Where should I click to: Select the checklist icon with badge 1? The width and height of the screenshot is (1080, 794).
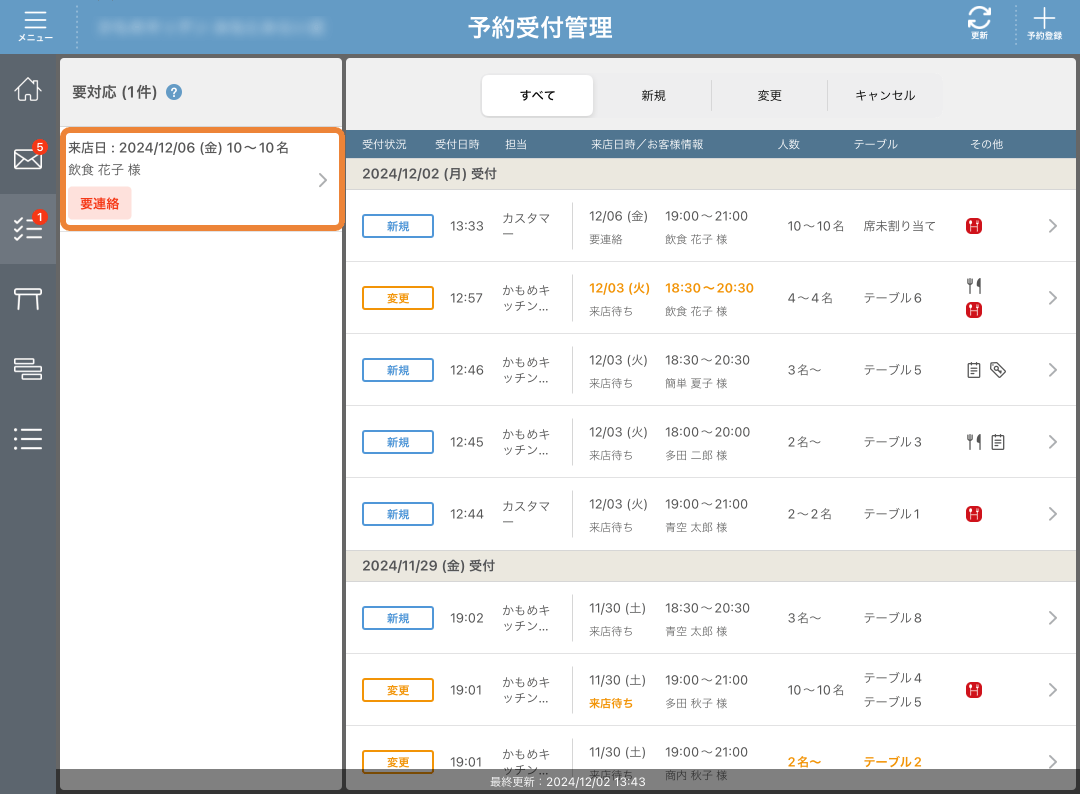[x=28, y=228]
